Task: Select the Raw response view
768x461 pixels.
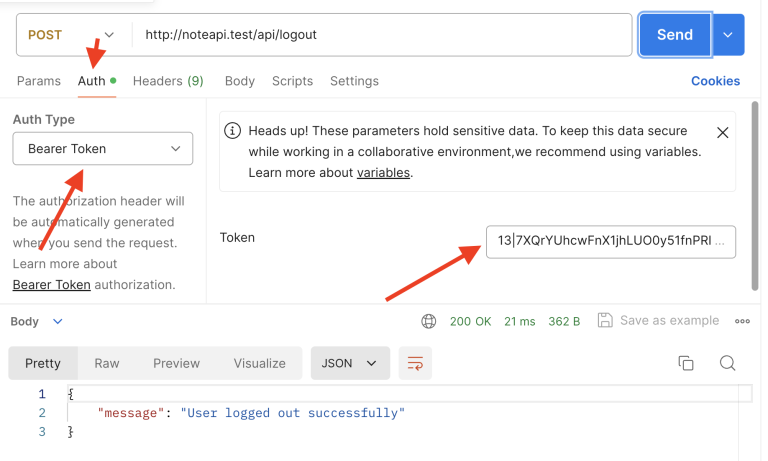Action: click(x=107, y=363)
